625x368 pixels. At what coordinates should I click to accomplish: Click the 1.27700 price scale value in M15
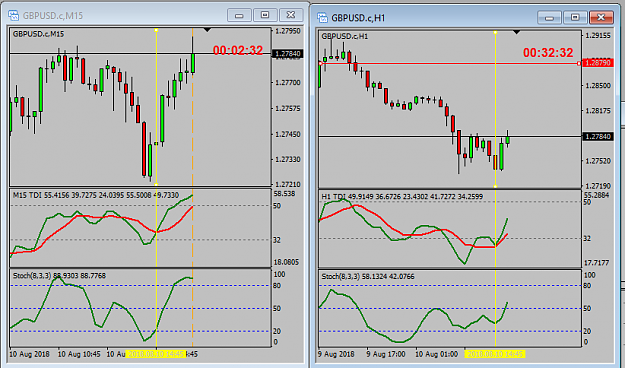[x=288, y=83]
